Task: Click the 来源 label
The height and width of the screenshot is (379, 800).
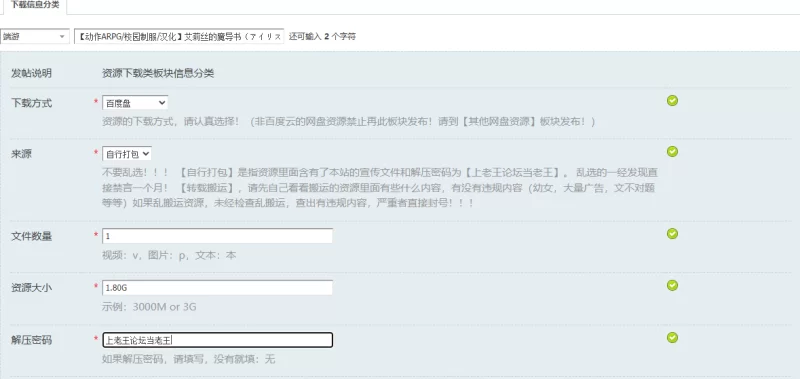Action: [x=21, y=154]
